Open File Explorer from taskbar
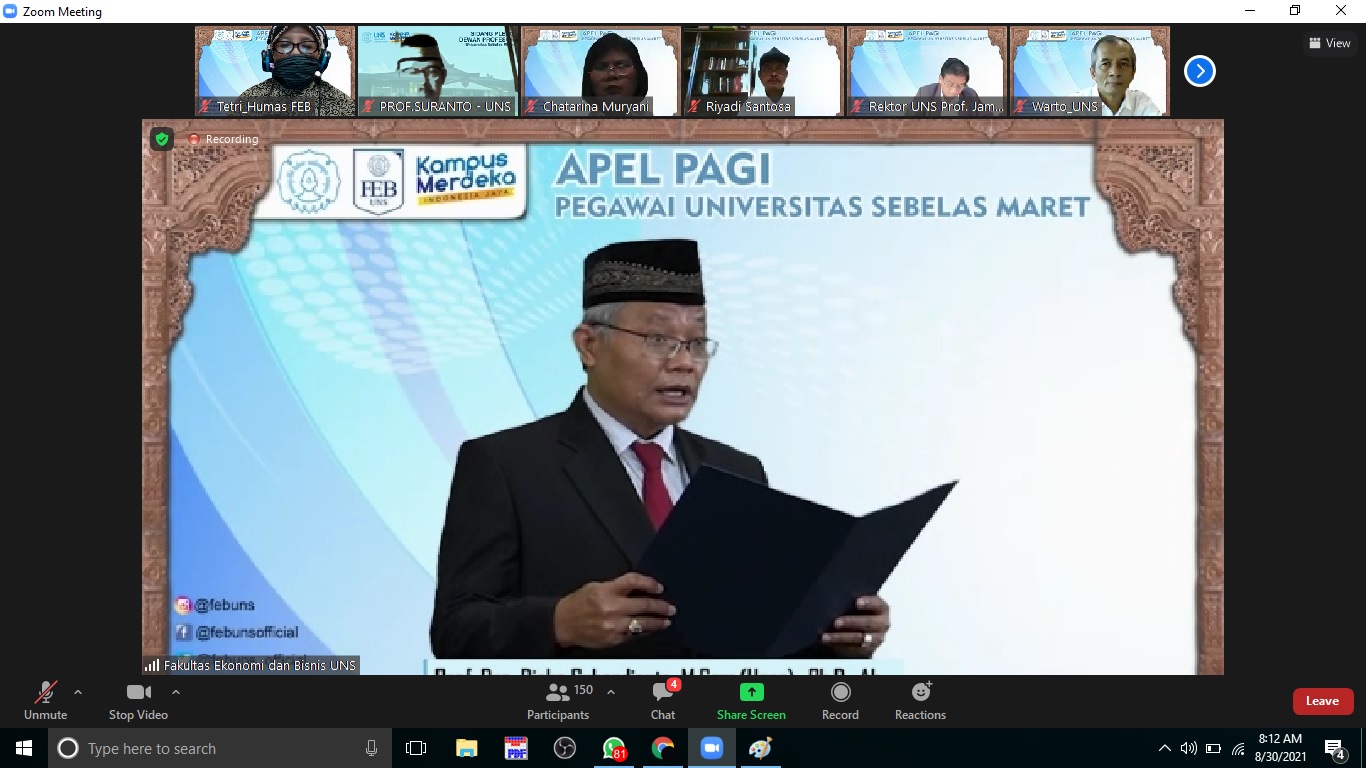The height and width of the screenshot is (768, 1366). [x=467, y=748]
